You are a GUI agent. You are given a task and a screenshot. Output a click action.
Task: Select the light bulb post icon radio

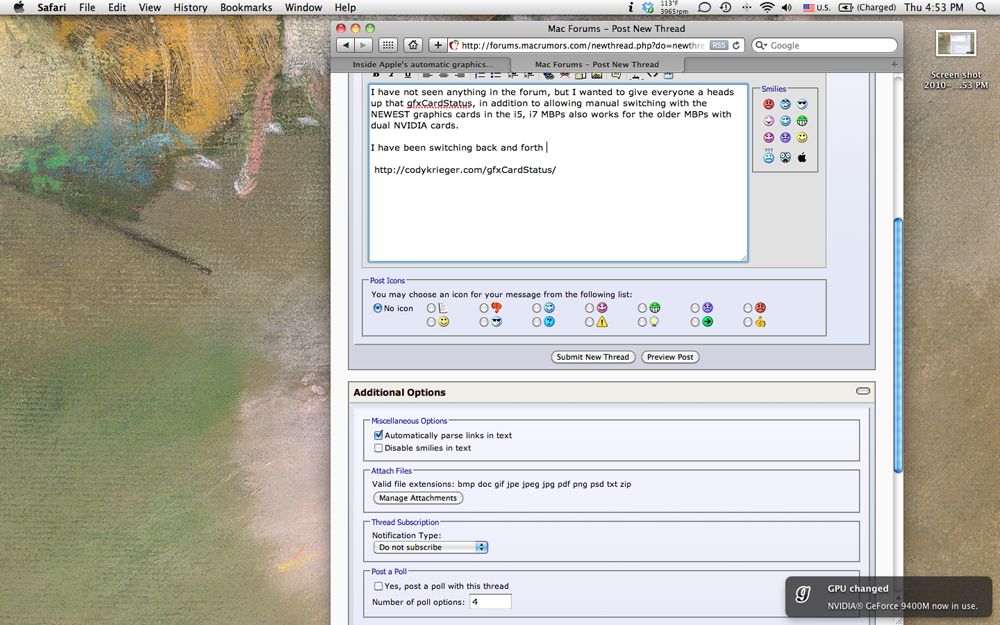pyautogui.click(x=642, y=323)
